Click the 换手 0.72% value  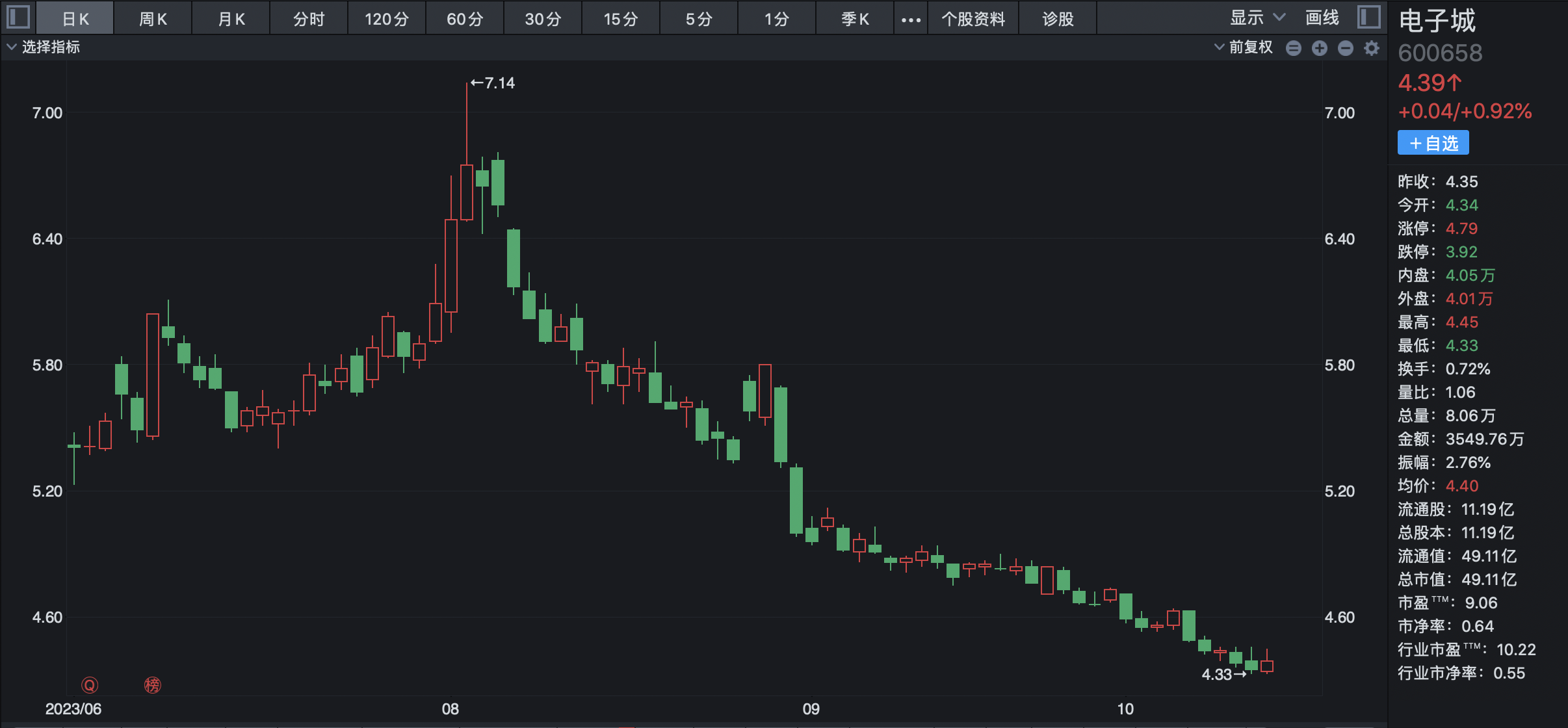[x=1468, y=369]
